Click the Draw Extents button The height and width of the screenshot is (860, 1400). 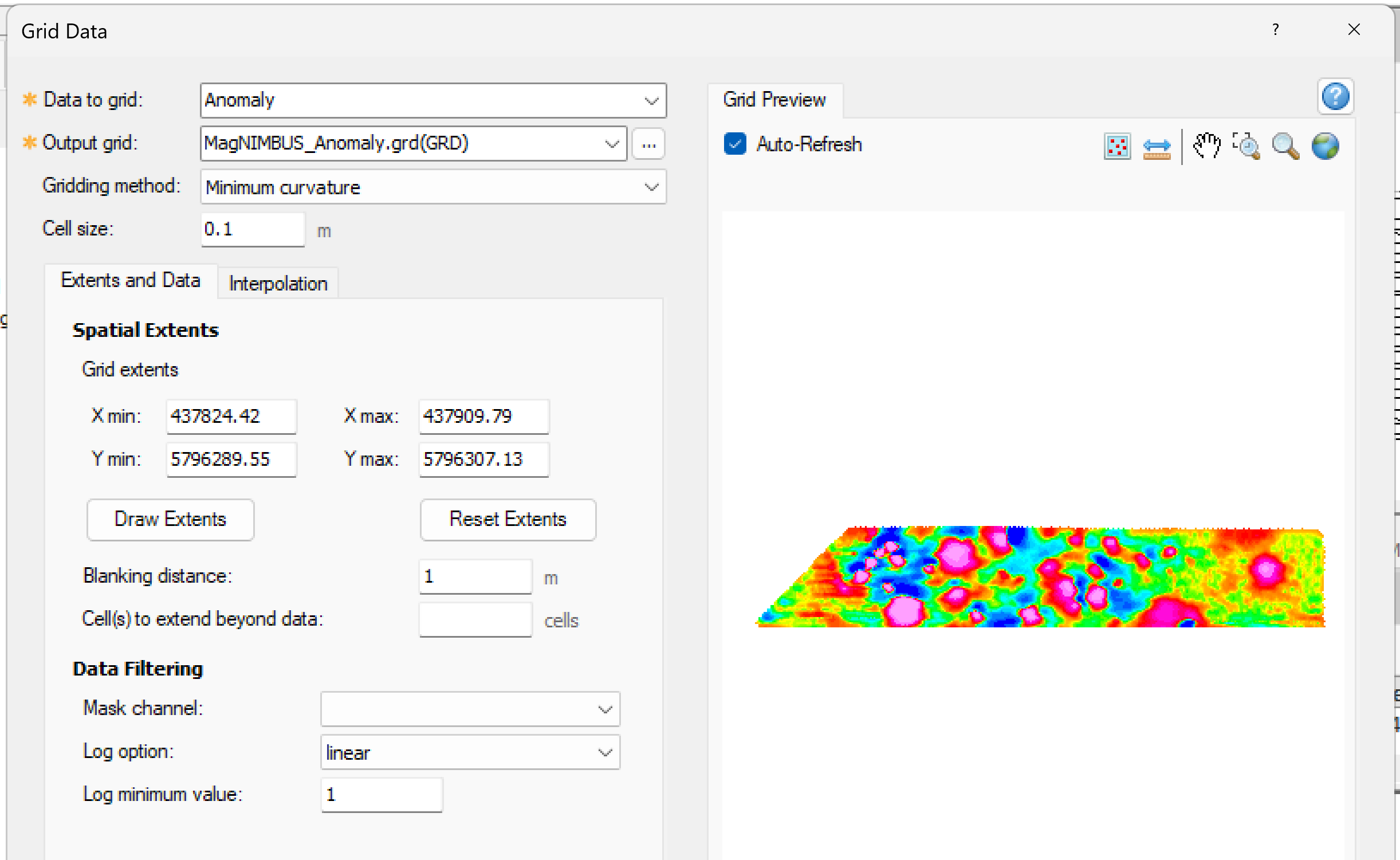click(x=170, y=519)
